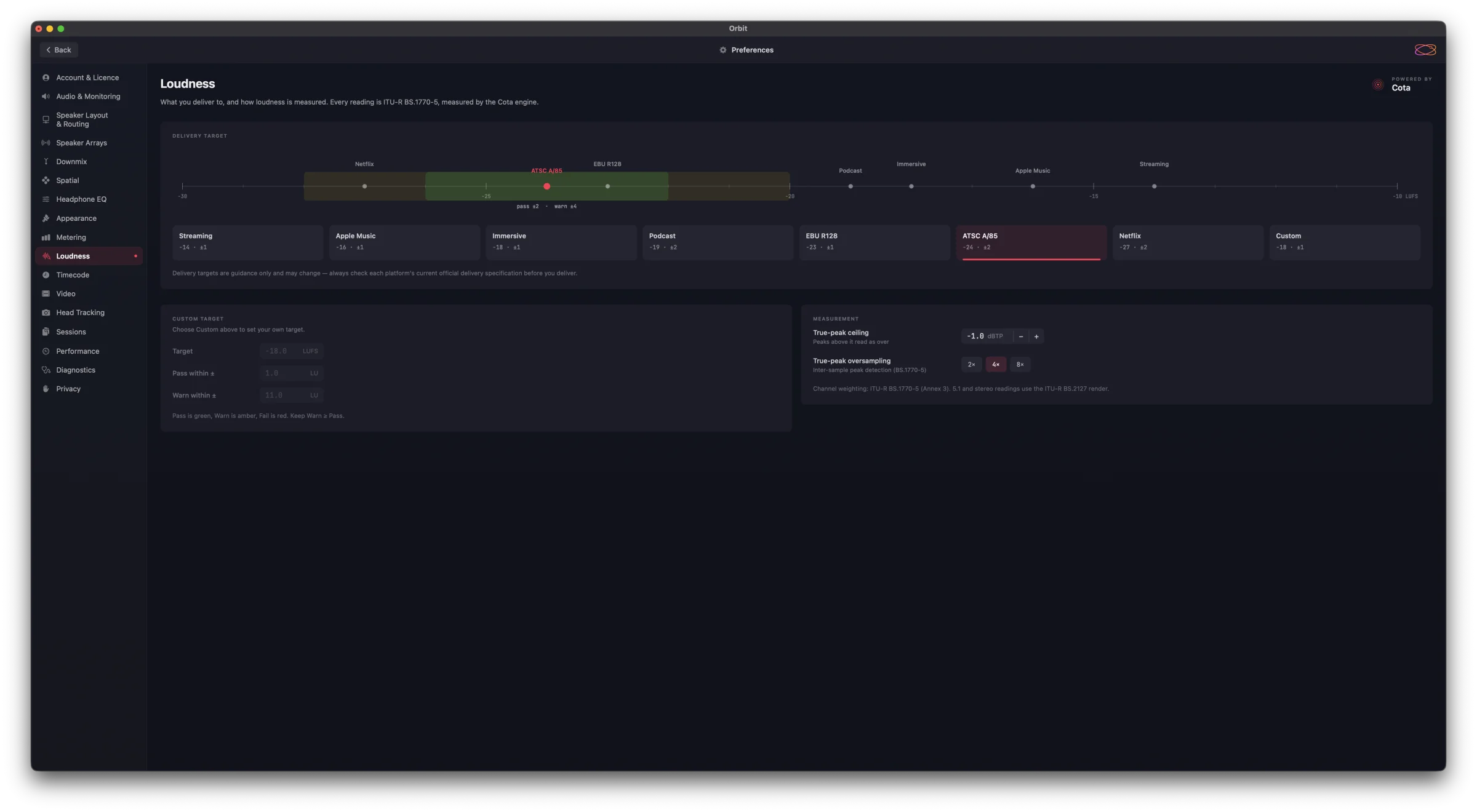Select the EBU R128 delivery target card
Viewport: 1477px width, 812px height.
pos(875,242)
